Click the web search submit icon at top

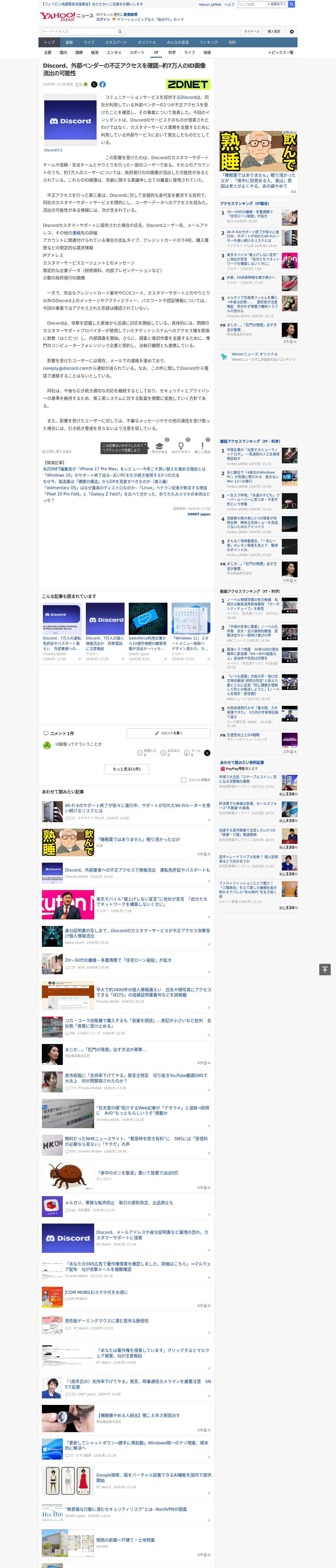[x=292, y=4]
